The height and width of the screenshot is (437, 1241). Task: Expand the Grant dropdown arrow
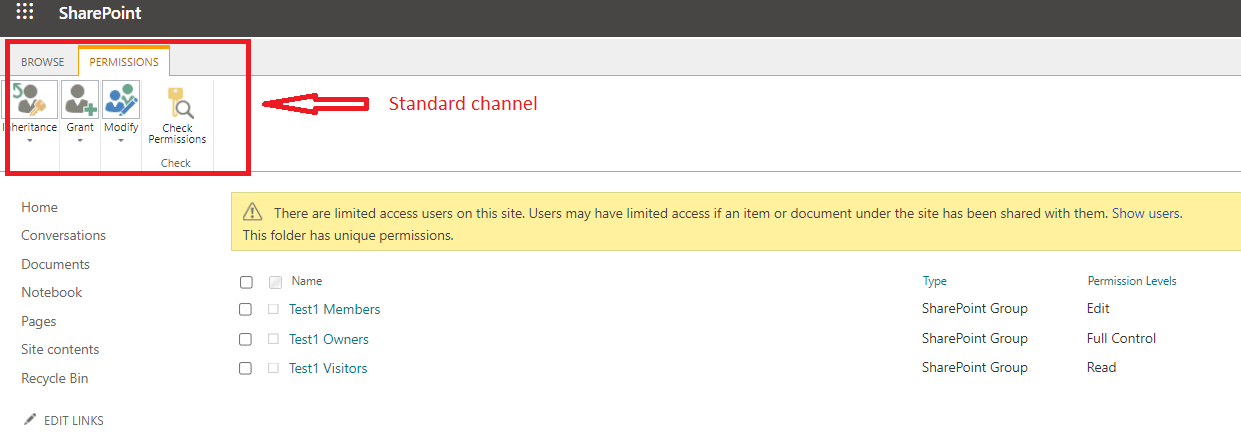pyautogui.click(x=80, y=140)
